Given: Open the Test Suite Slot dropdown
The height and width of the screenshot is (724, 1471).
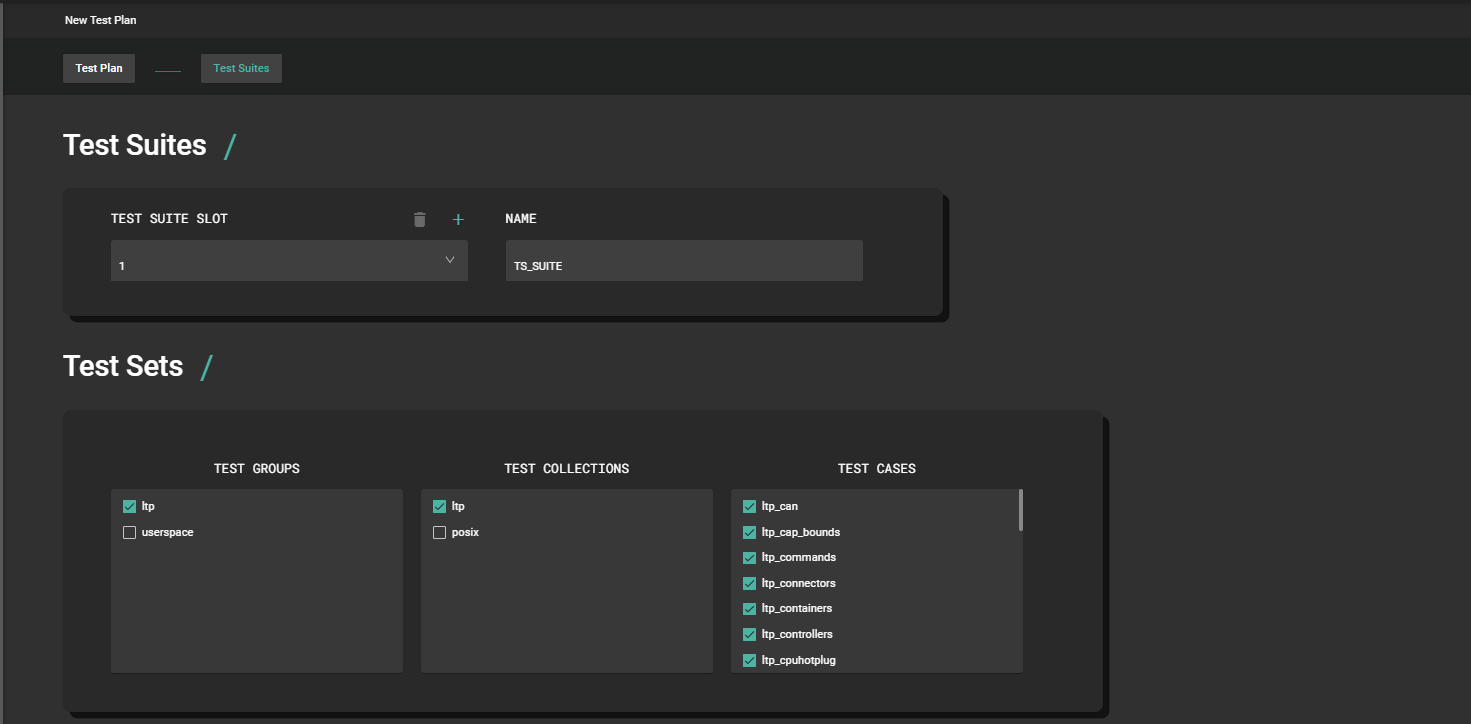Looking at the screenshot, I should tap(289, 260).
